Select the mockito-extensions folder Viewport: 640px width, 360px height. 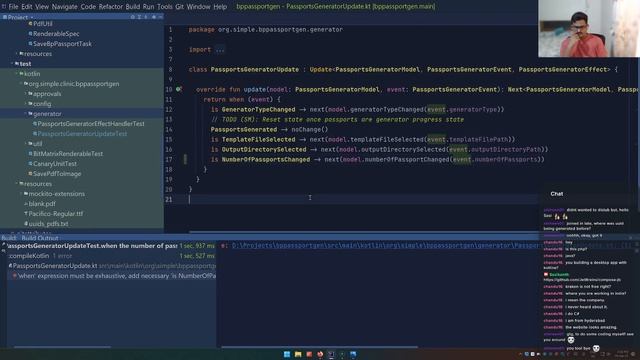tap(54, 194)
